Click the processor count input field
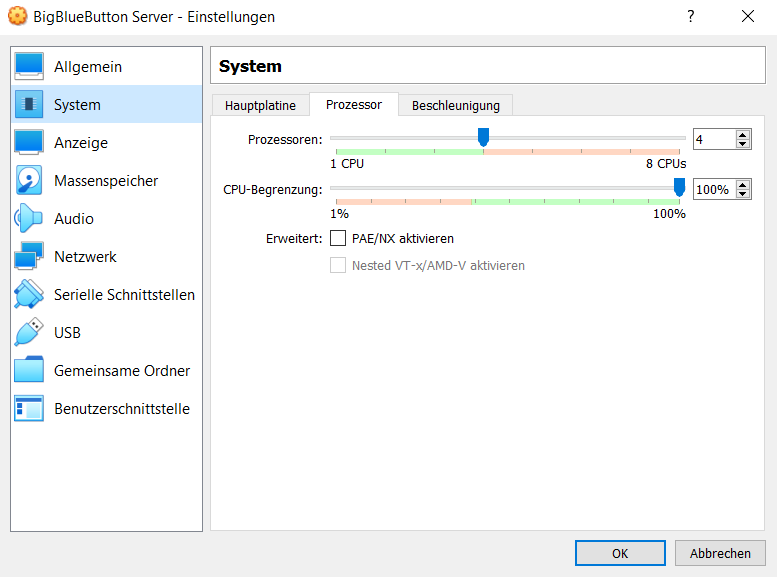 pos(714,139)
